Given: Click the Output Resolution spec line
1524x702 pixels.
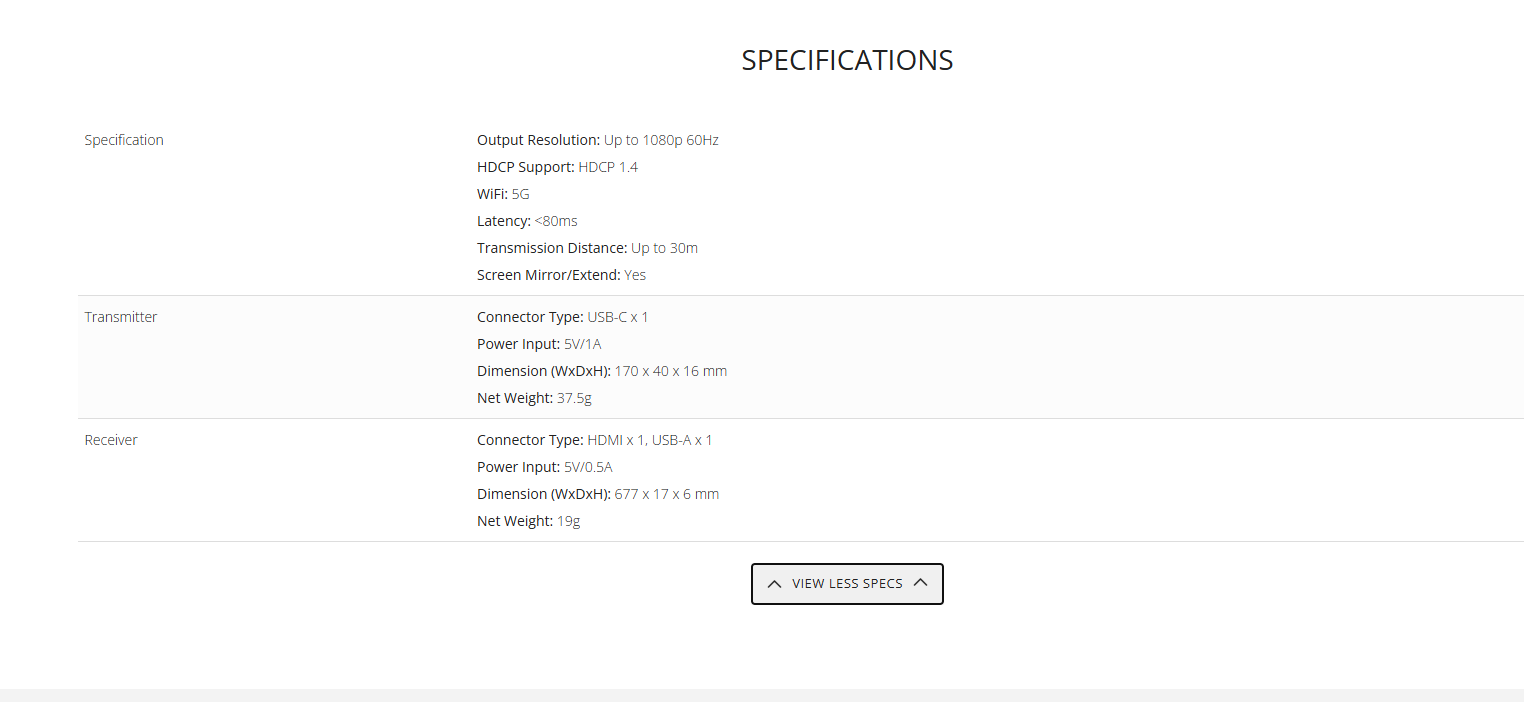Looking at the screenshot, I should tap(598, 140).
